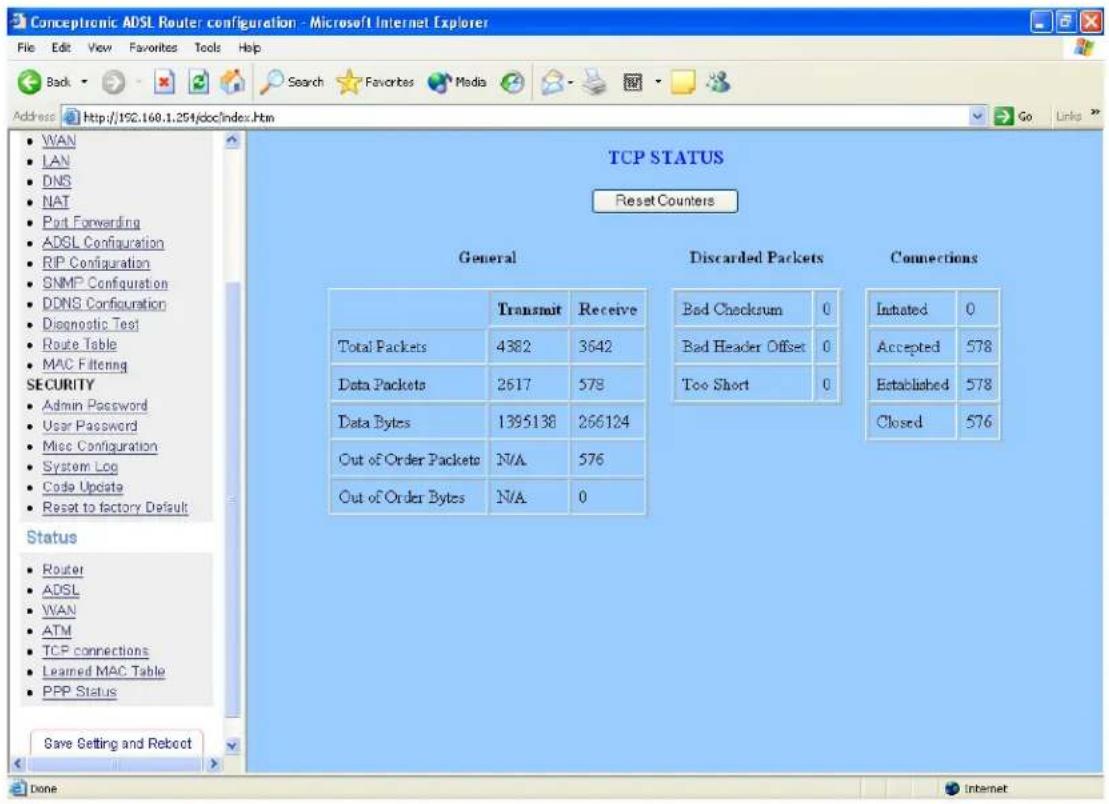
Task: Open the System Log link
Action: (x=80, y=467)
